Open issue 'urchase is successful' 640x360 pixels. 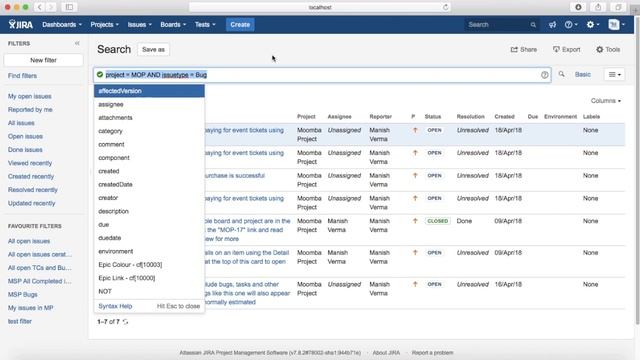[235, 176]
